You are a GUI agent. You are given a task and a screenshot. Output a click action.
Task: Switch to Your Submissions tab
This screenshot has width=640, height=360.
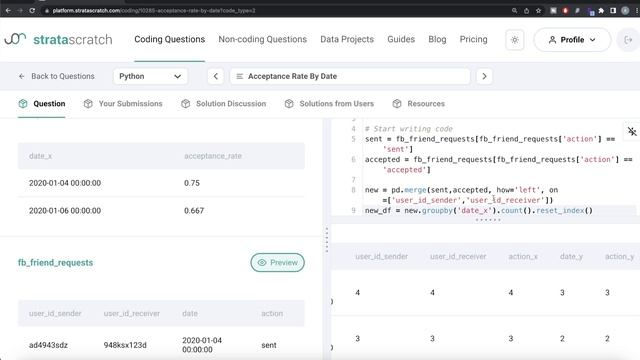pyautogui.click(x=123, y=104)
